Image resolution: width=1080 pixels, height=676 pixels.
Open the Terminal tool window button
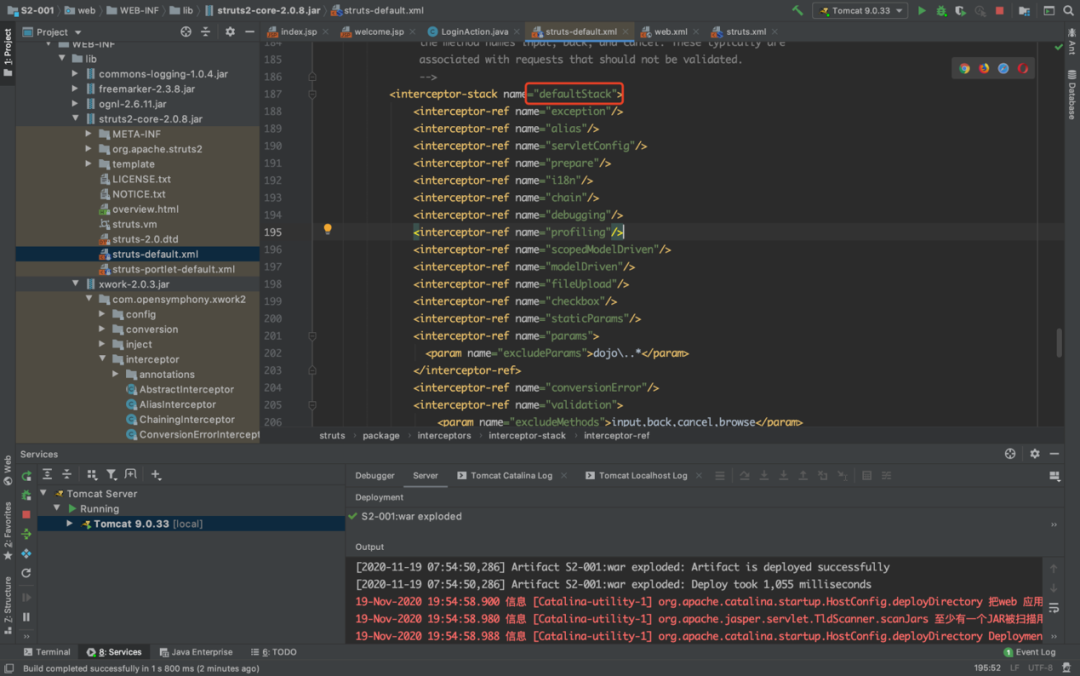pyautogui.click(x=47, y=652)
